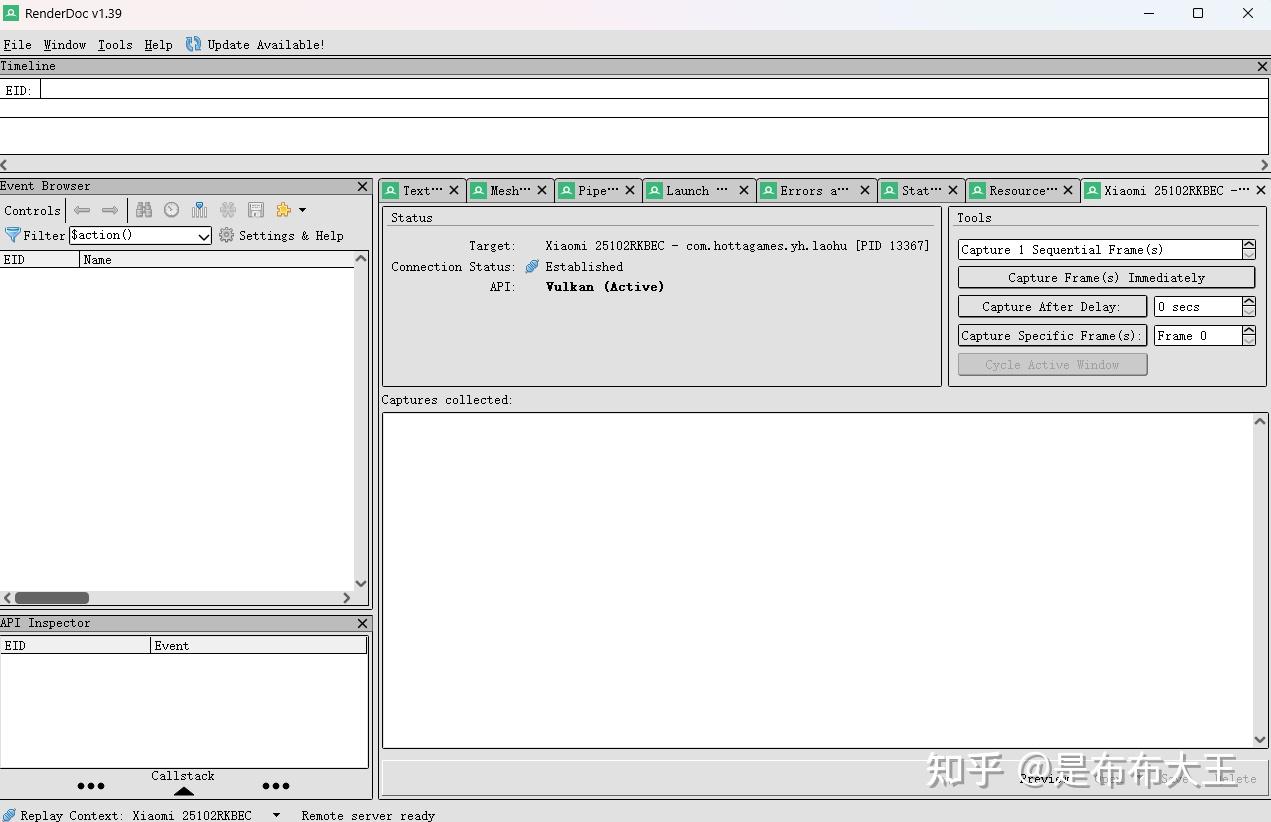This screenshot has height=822, width=1271.
Task: Close the Resource… tab
Action: coord(1068,190)
